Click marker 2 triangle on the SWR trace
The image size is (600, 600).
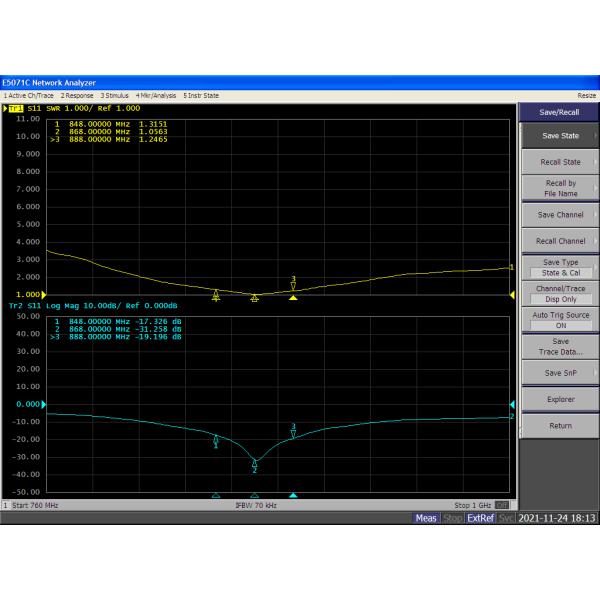point(254,297)
